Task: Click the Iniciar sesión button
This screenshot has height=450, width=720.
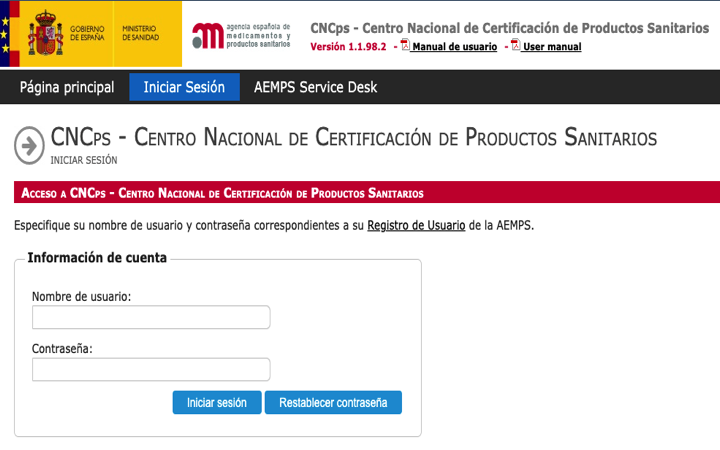Action: pos(217,403)
